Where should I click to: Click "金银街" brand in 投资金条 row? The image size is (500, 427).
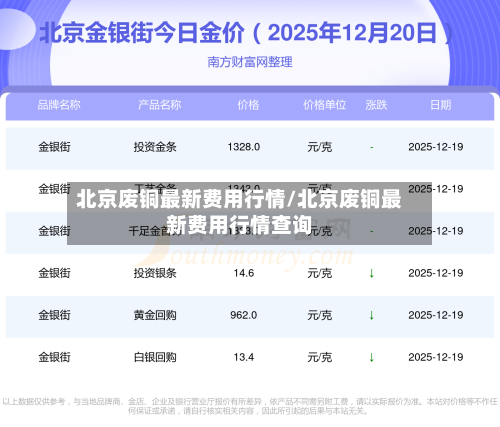point(54,147)
